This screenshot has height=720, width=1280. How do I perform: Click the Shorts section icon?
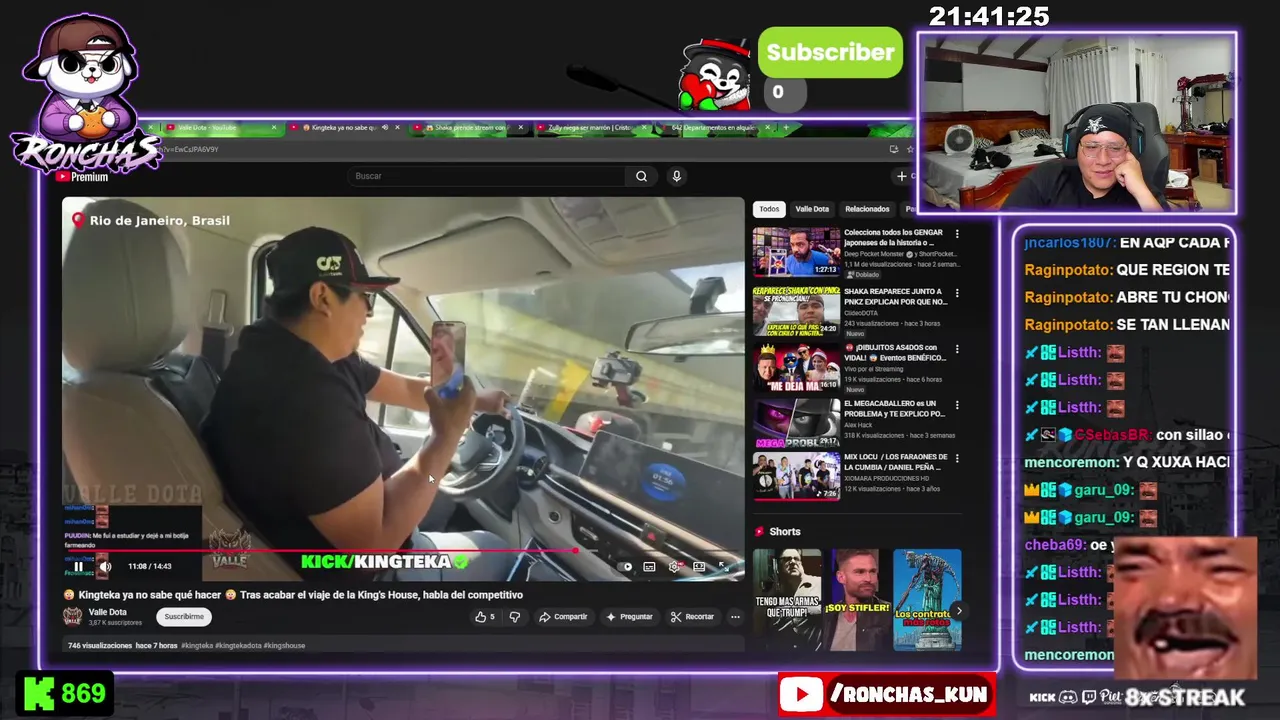click(759, 532)
